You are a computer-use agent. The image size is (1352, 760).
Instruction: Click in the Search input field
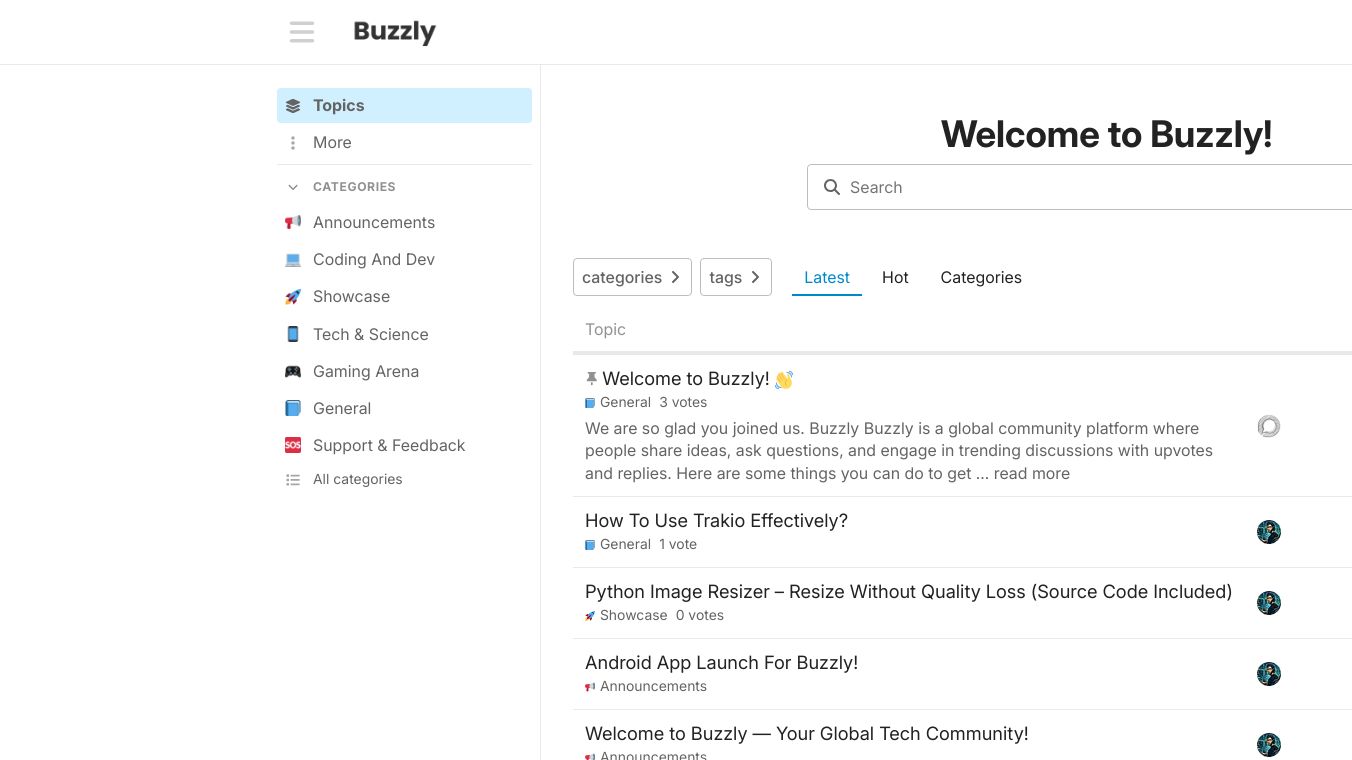[x=1000, y=187]
